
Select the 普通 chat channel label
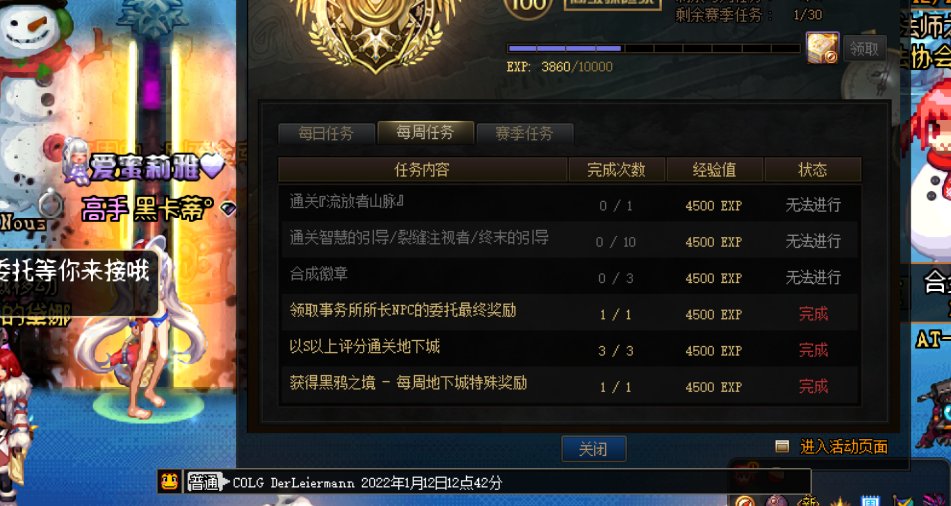[x=203, y=482]
